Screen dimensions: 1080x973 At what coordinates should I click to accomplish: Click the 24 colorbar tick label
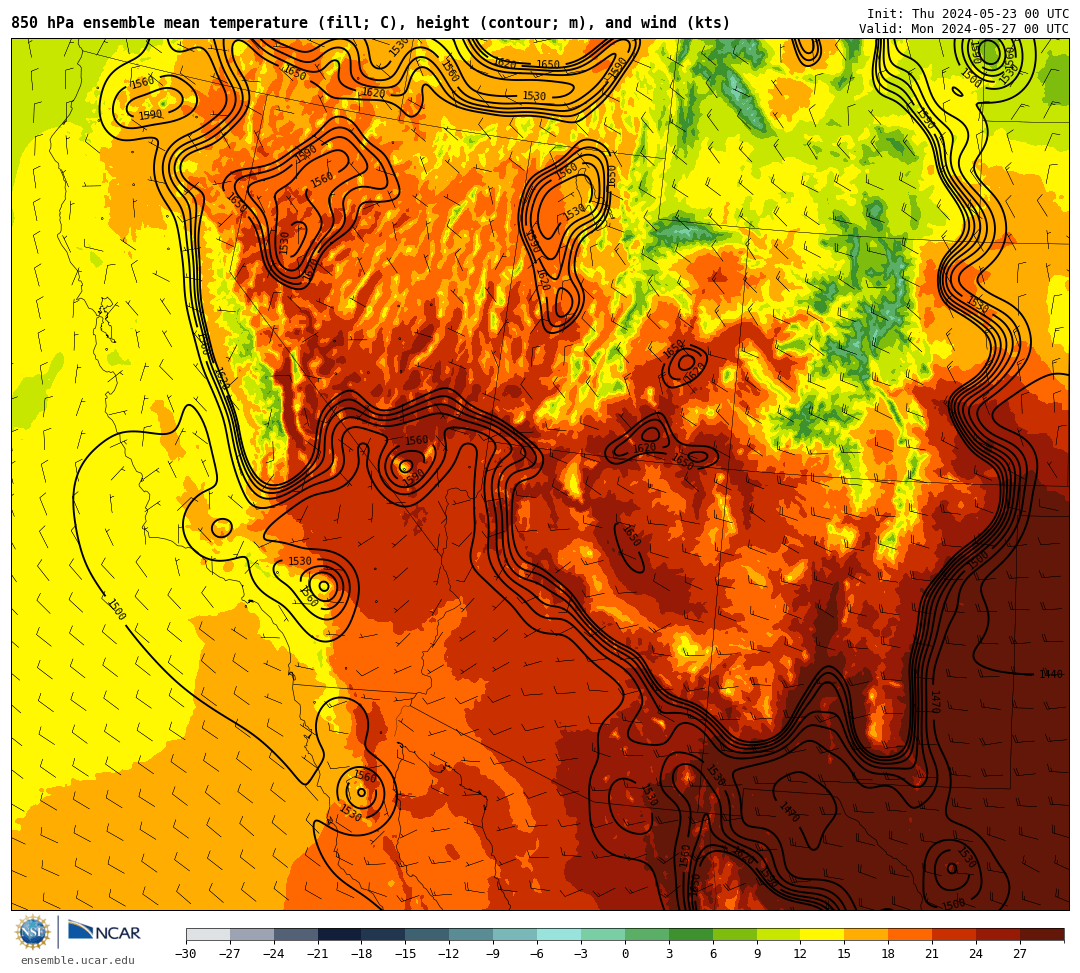click(x=977, y=954)
